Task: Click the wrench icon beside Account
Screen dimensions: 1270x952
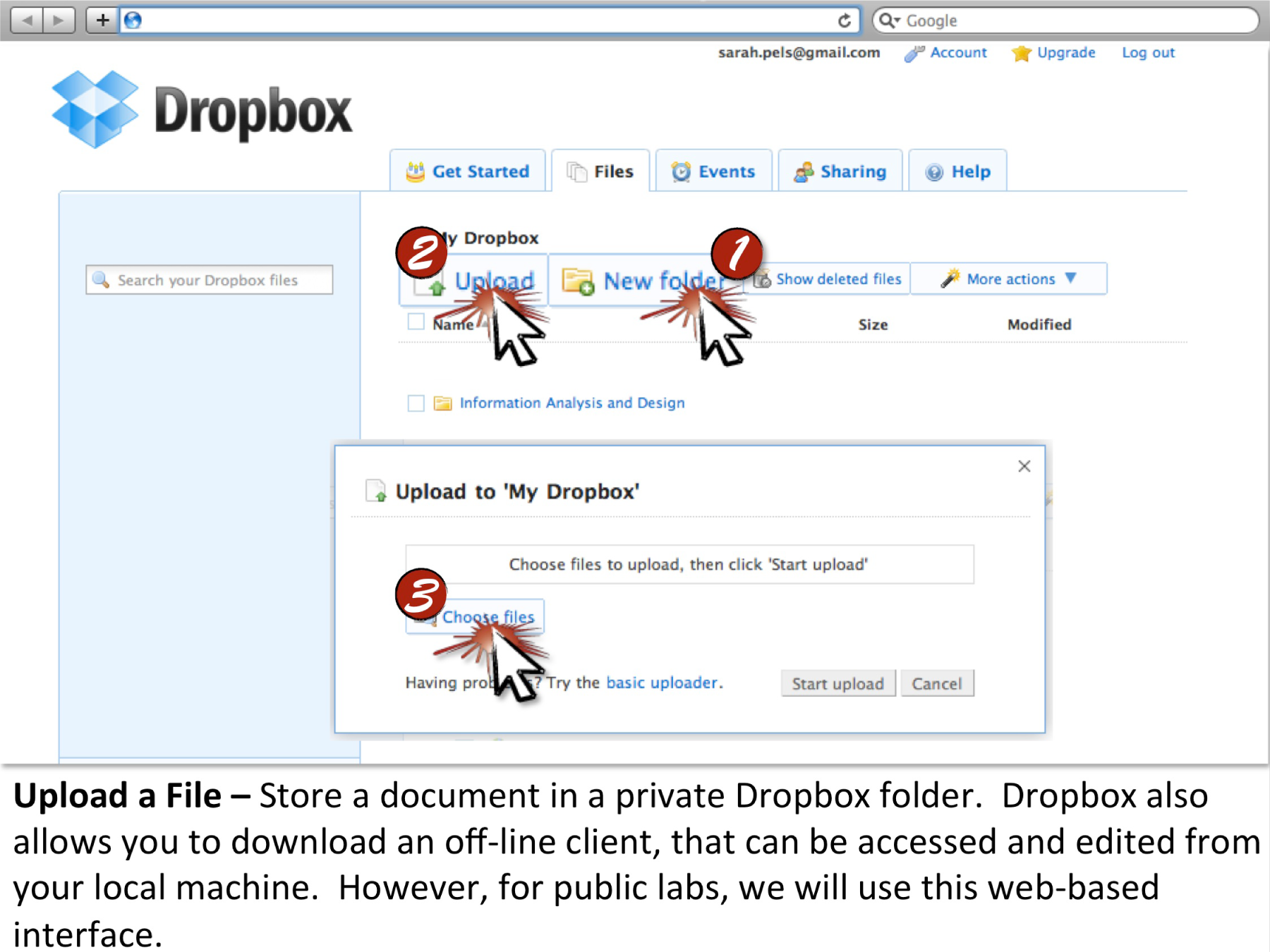Action: (x=914, y=54)
